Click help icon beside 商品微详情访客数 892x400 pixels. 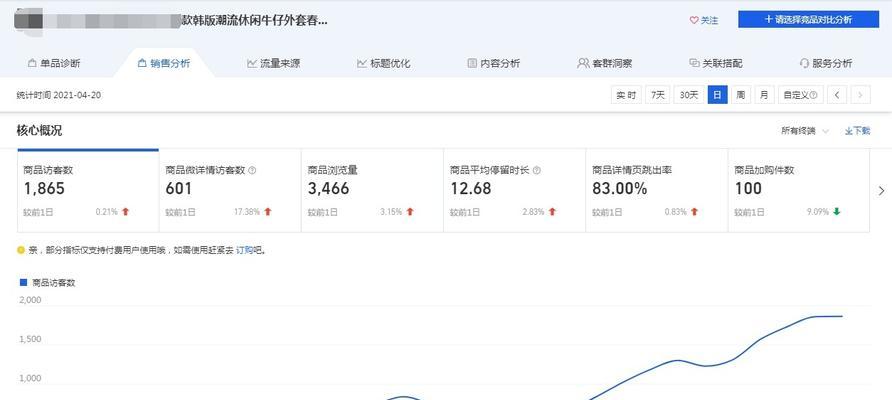253,170
